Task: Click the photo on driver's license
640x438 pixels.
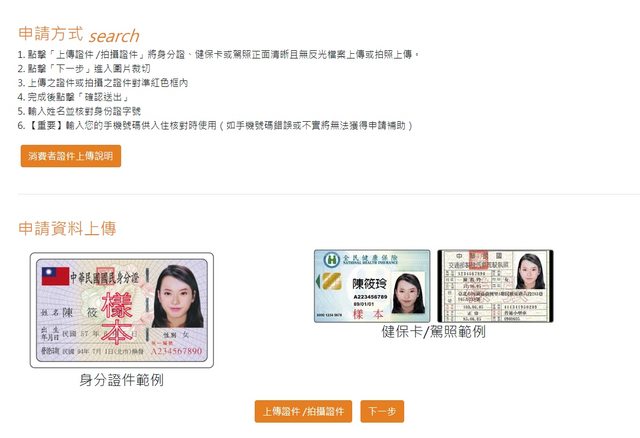Action: [530, 271]
